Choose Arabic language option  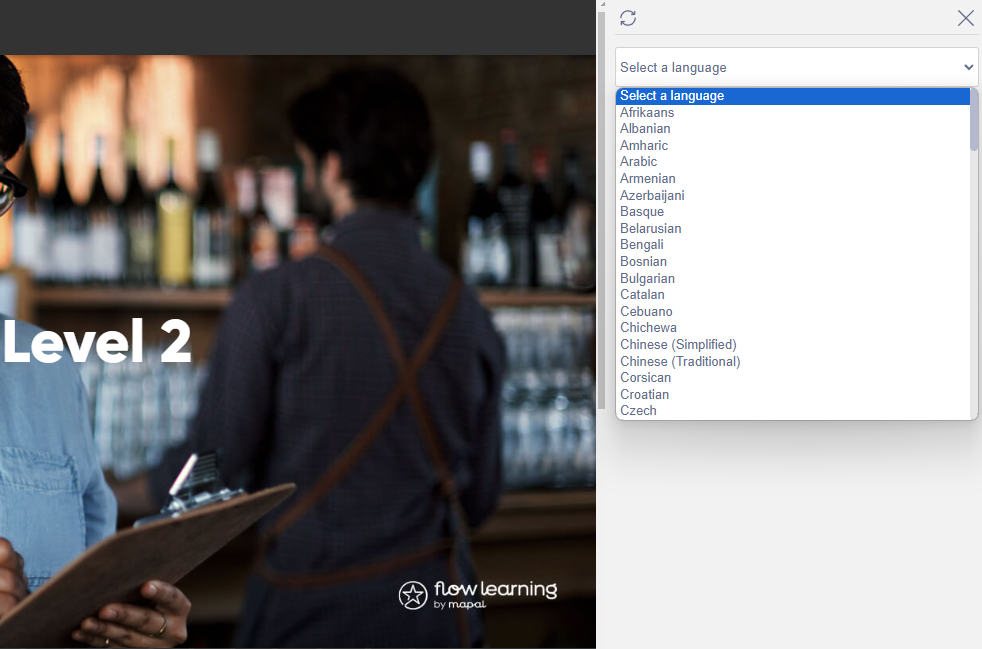[x=792, y=162]
